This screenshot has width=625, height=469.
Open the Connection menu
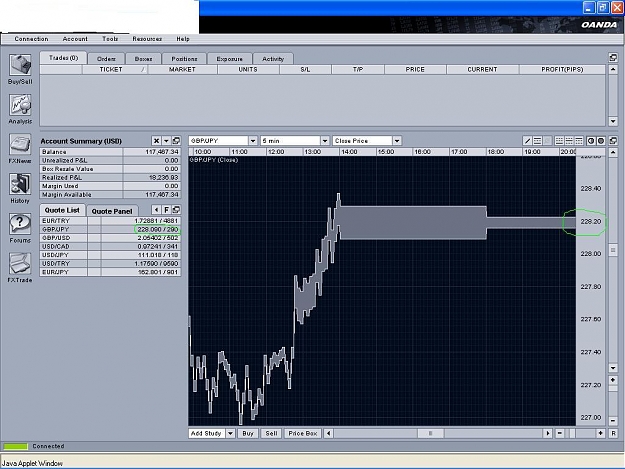[x=31, y=39]
